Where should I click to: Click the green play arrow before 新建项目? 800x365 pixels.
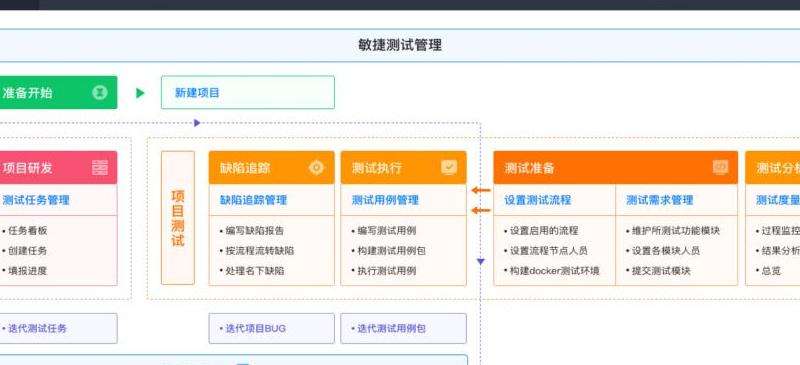[140, 93]
